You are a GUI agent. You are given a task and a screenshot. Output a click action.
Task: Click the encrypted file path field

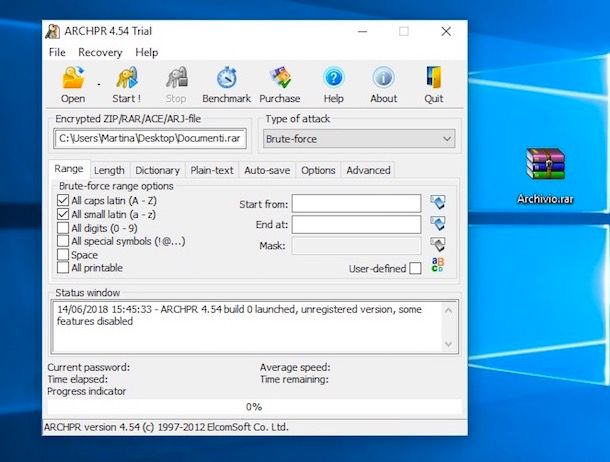pyautogui.click(x=150, y=138)
